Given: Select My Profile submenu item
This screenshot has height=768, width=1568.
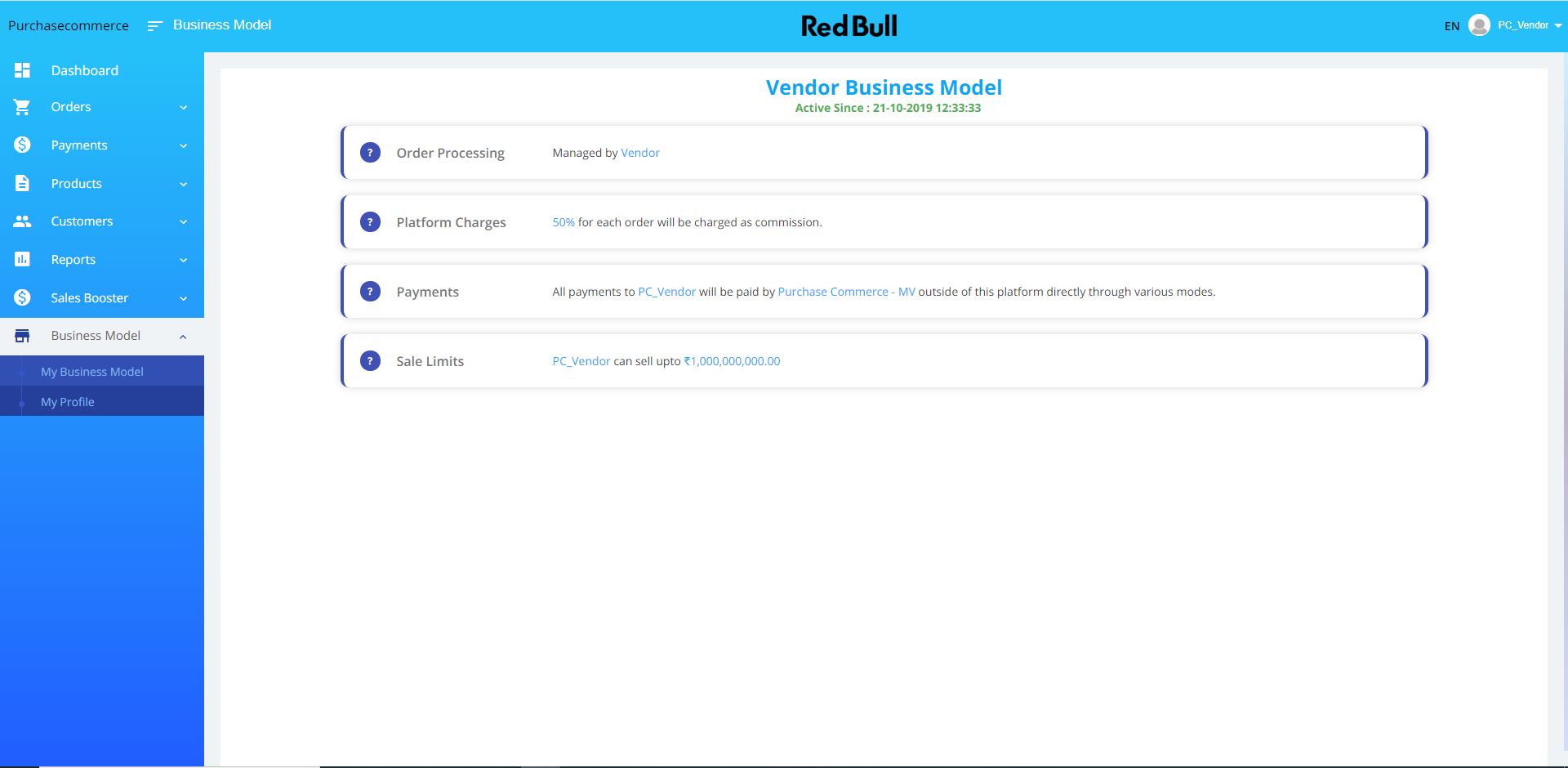Looking at the screenshot, I should coord(102,401).
